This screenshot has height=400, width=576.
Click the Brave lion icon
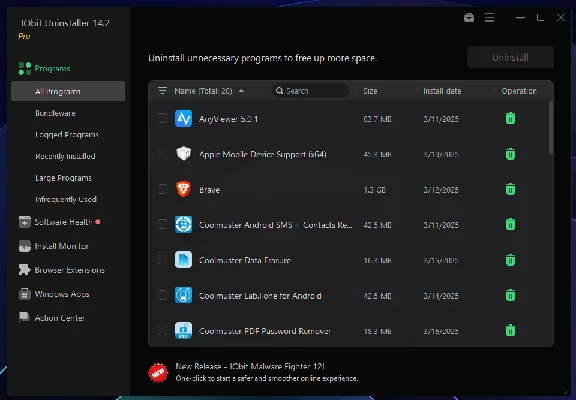point(183,189)
